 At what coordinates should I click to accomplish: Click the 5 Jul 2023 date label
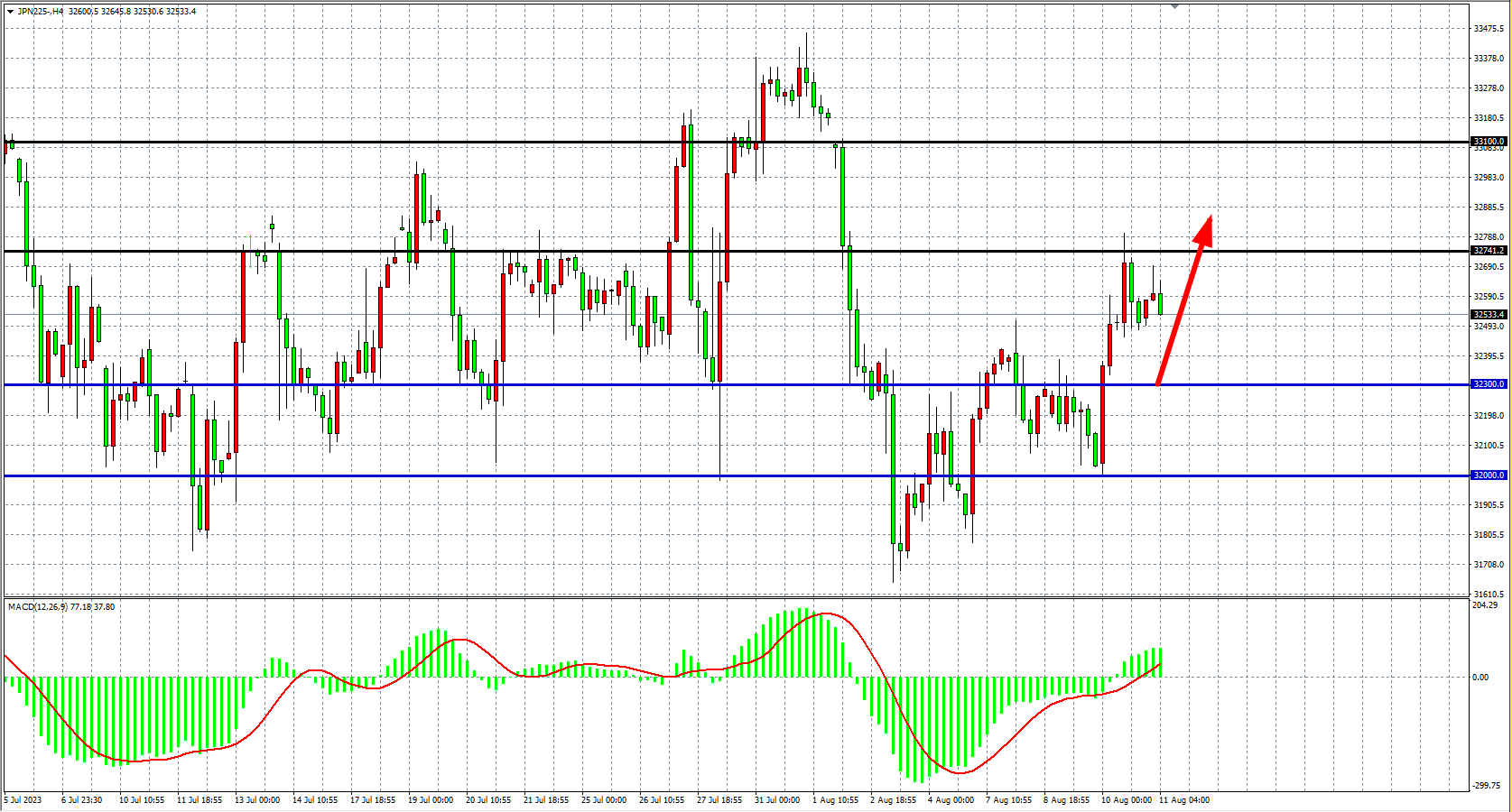(23, 800)
